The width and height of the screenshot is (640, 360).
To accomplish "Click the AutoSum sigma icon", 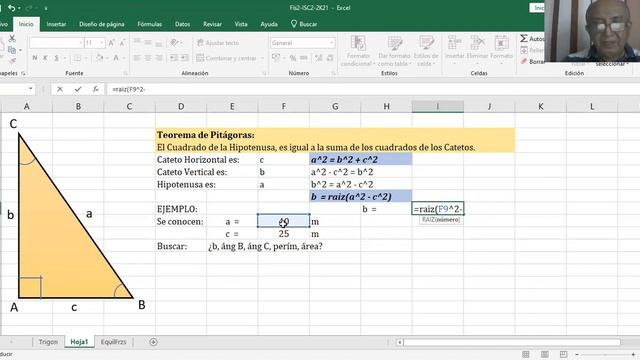I will 524,38.
